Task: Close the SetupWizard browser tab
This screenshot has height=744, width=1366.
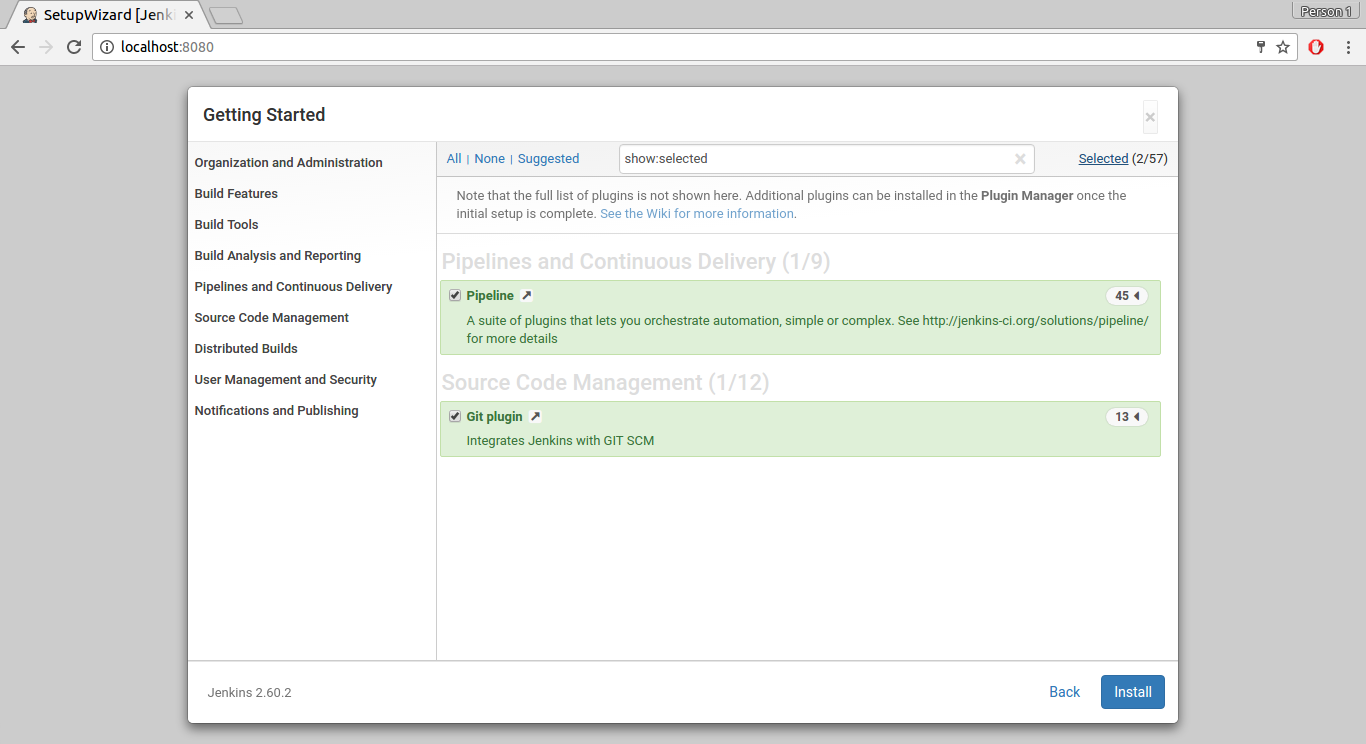Action: 189,15
